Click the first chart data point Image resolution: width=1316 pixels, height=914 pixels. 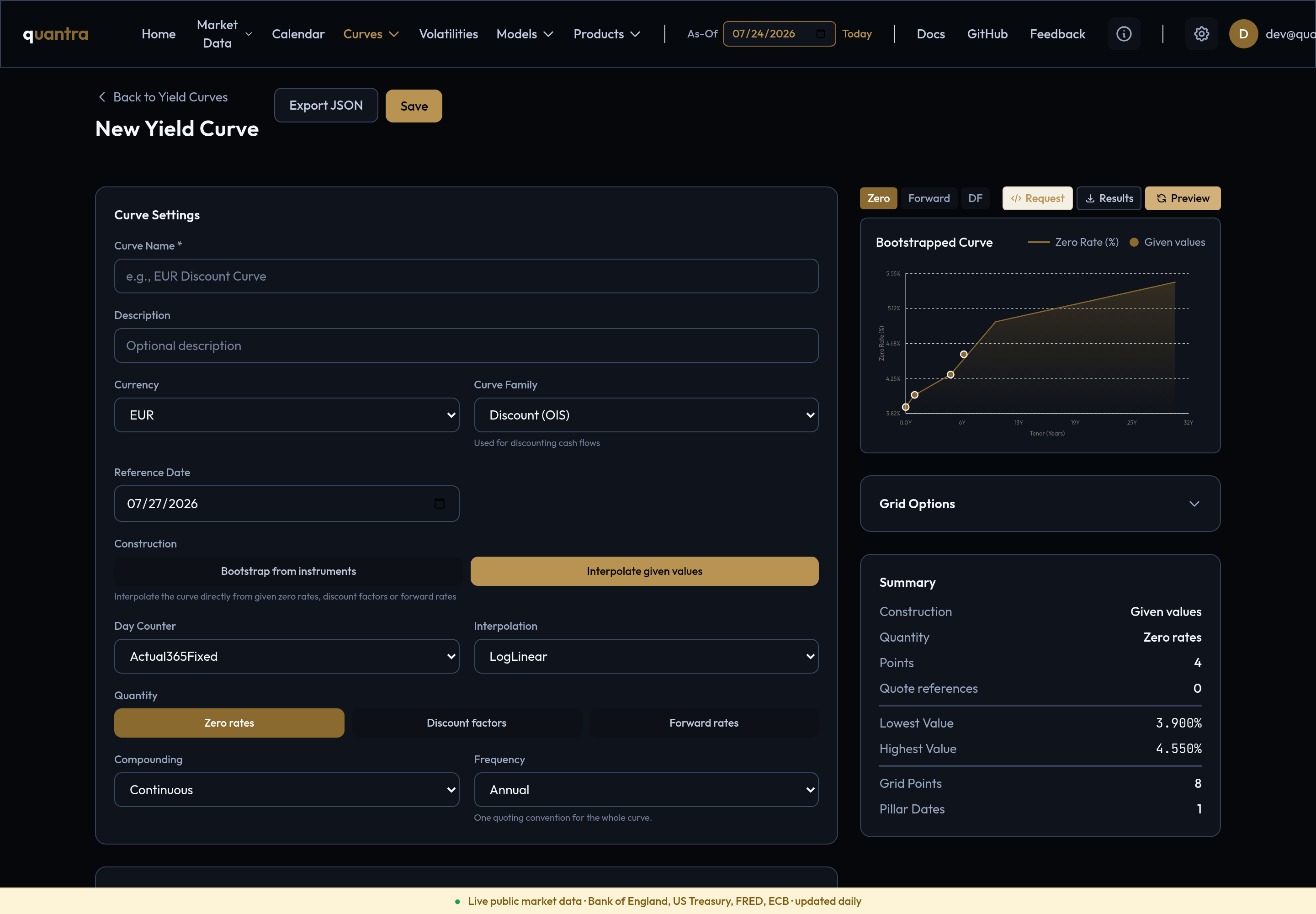905,407
